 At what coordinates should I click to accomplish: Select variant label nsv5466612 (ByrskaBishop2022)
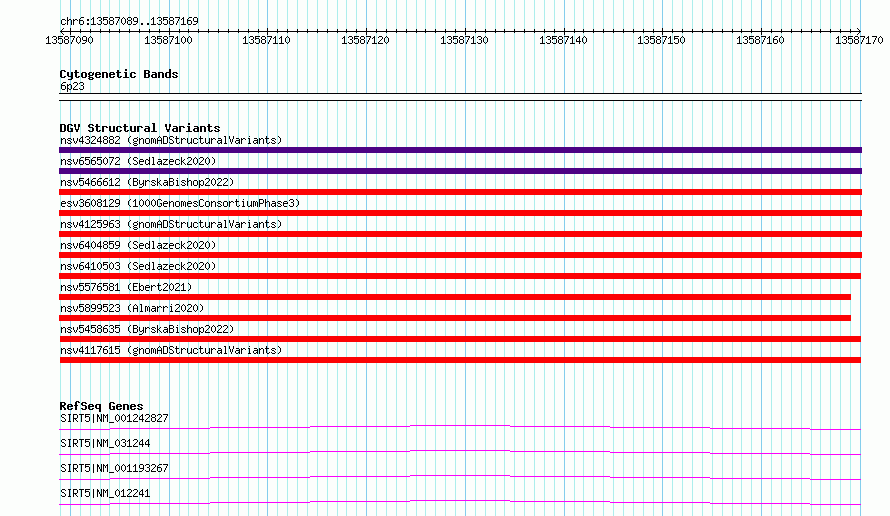click(147, 182)
